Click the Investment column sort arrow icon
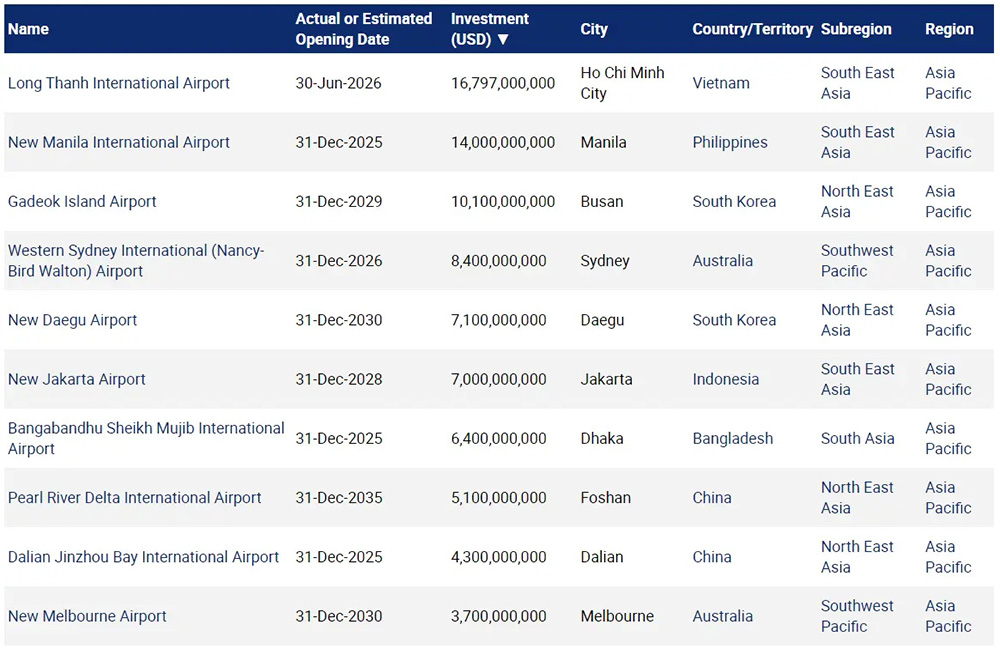 (x=503, y=40)
